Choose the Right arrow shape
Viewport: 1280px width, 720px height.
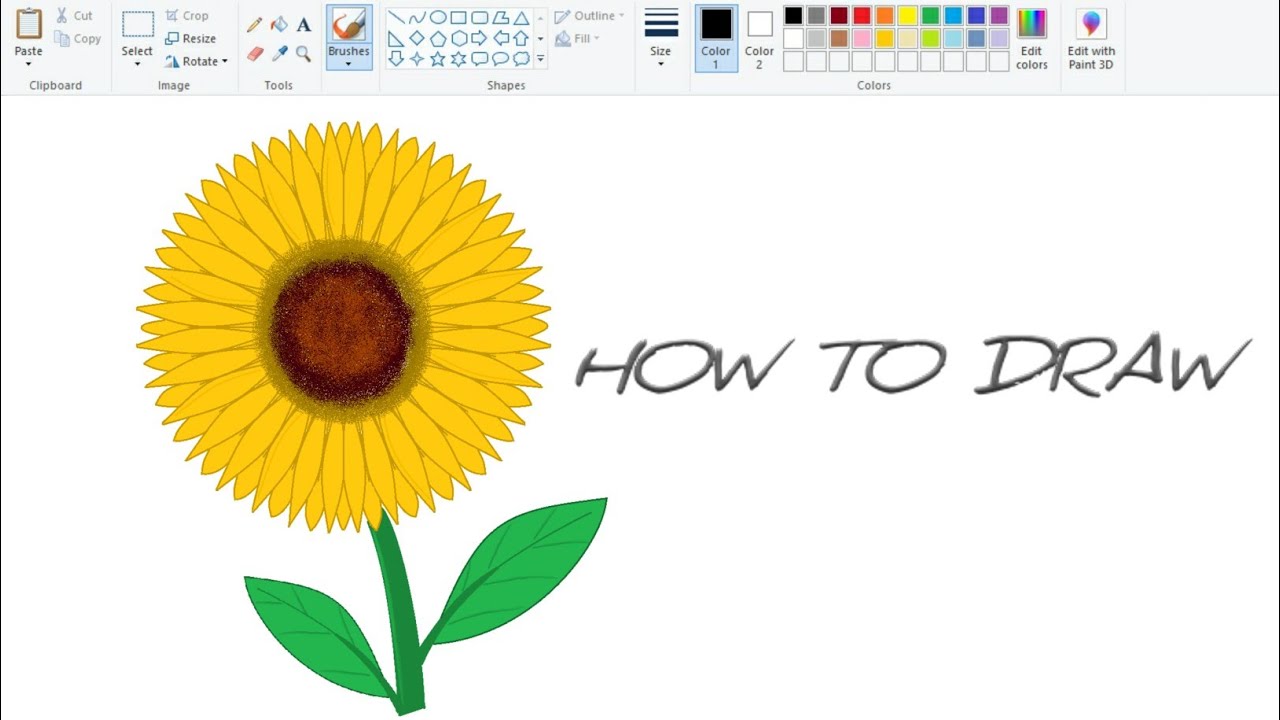(x=480, y=39)
